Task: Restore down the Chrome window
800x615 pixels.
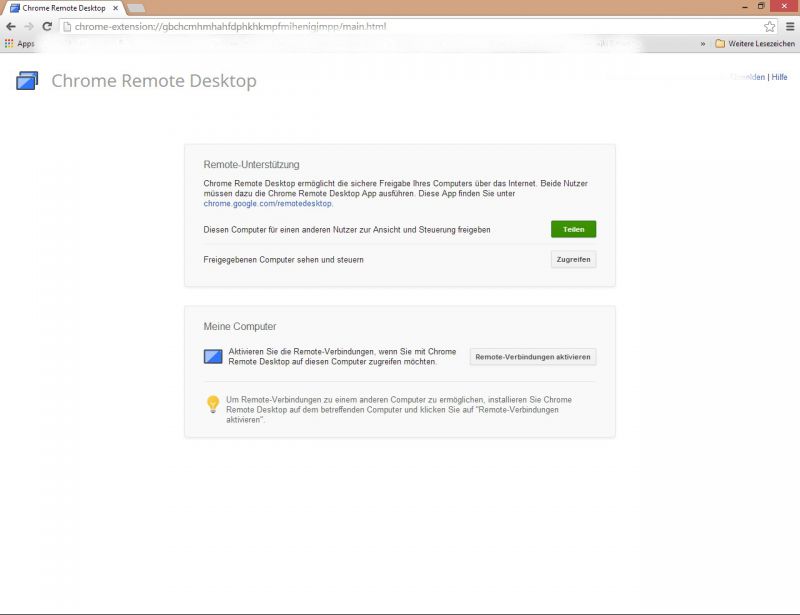Action: pos(761,6)
